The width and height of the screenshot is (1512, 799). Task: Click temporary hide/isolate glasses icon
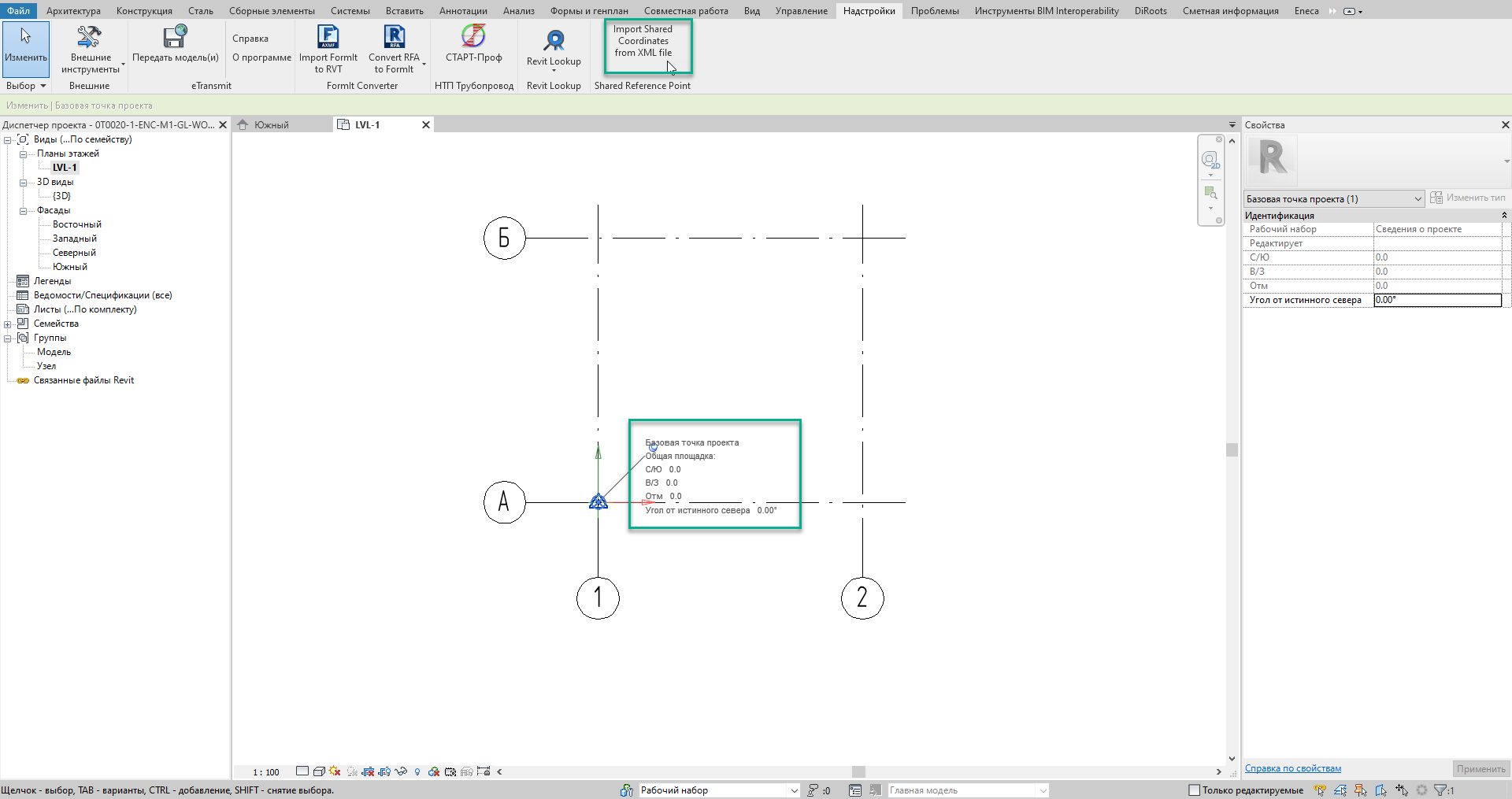401,771
